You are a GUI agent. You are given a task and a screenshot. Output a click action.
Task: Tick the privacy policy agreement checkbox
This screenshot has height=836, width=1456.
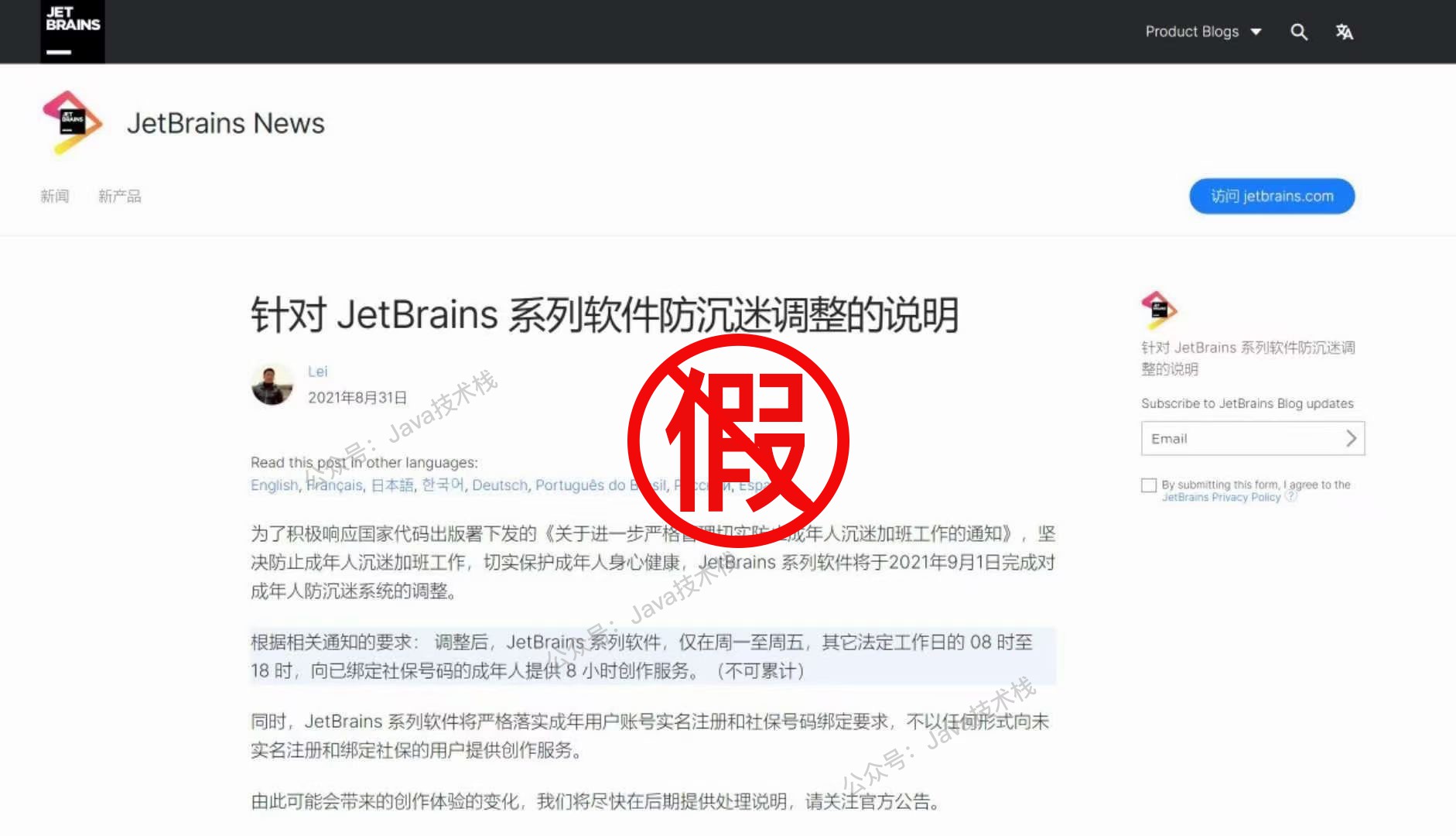tap(1149, 485)
